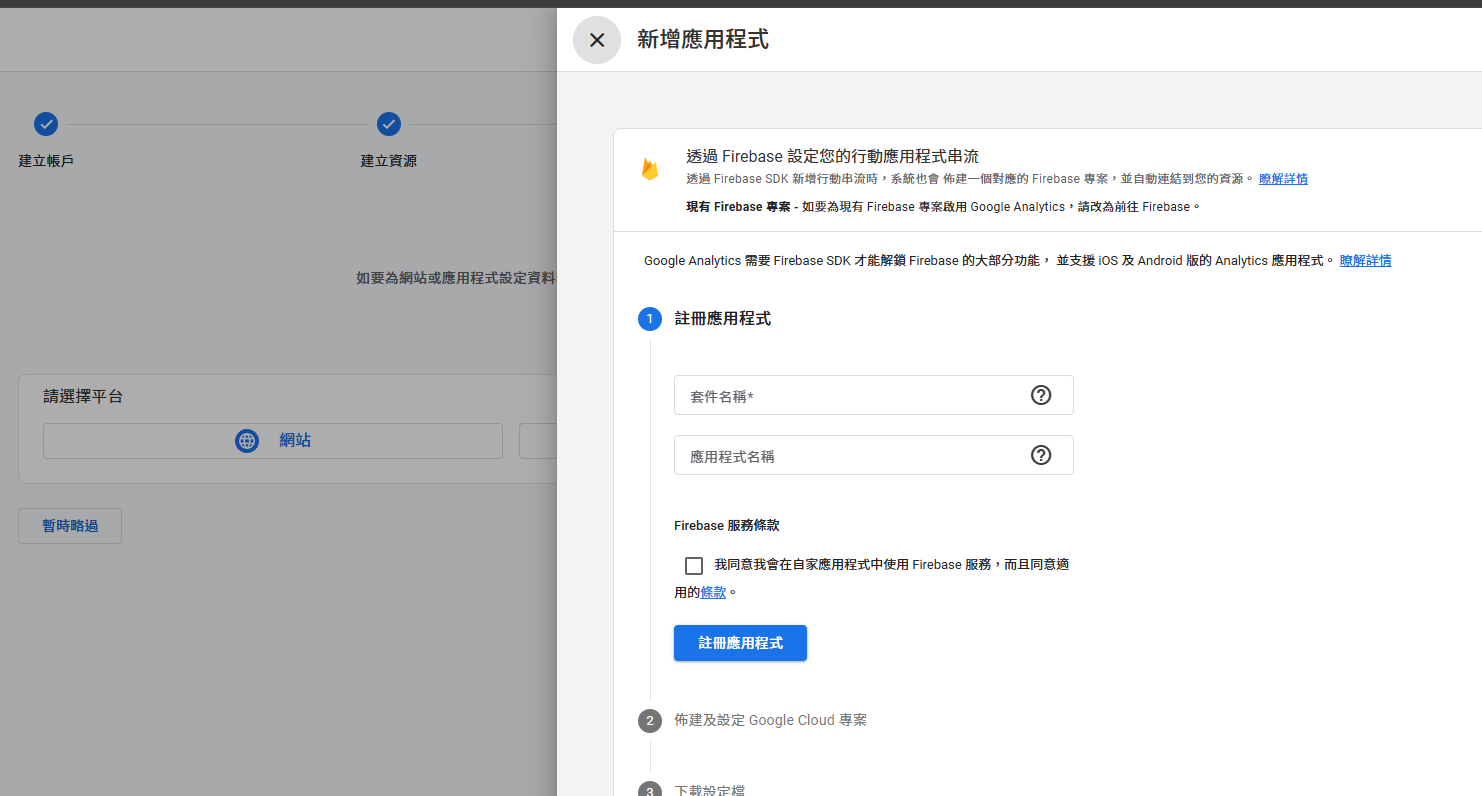Close the 新增應用程式 panel
Image resolution: width=1482 pixels, height=796 pixels.
coord(597,40)
